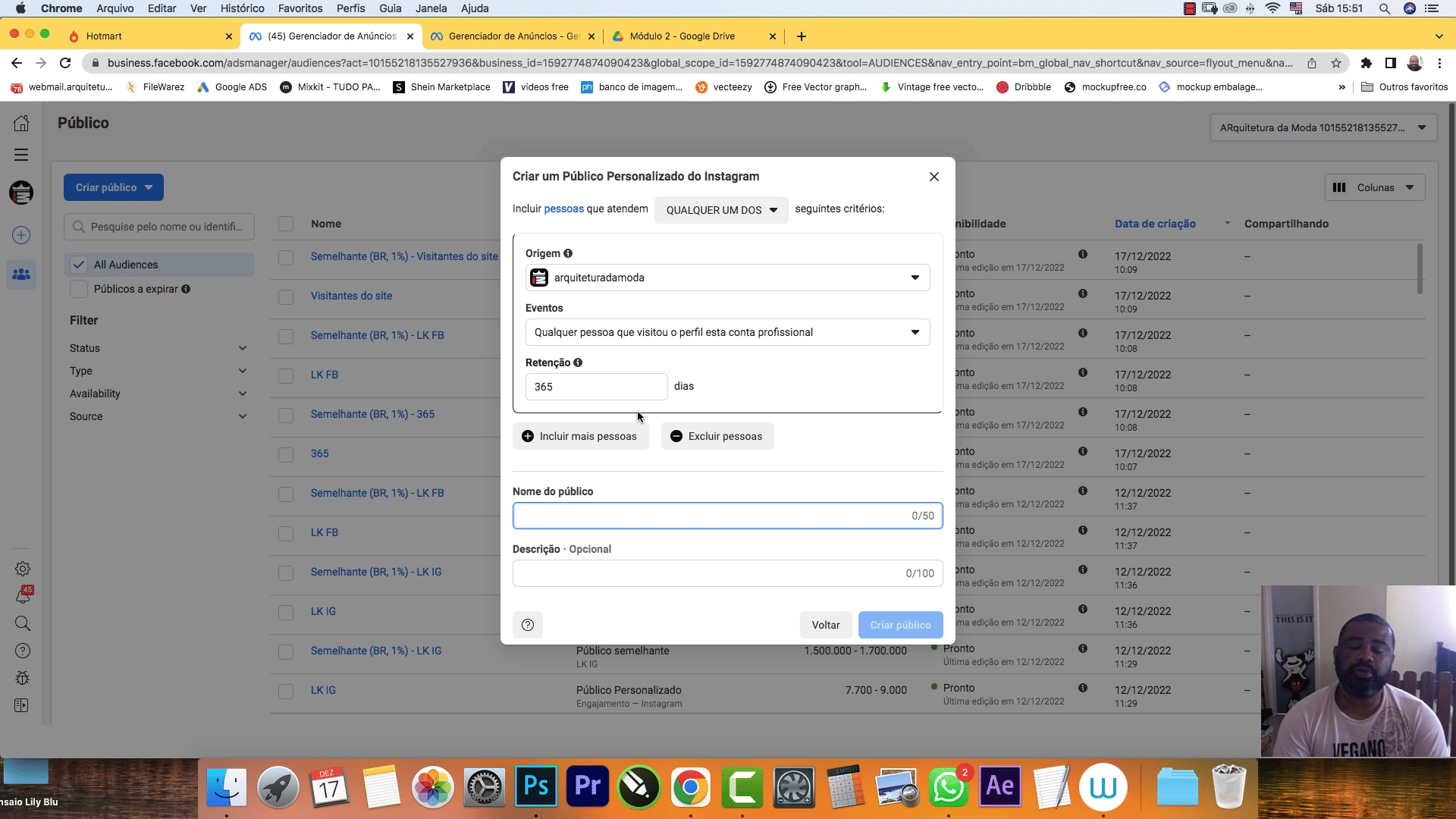Click the home icon in sidebar

tap(21, 123)
